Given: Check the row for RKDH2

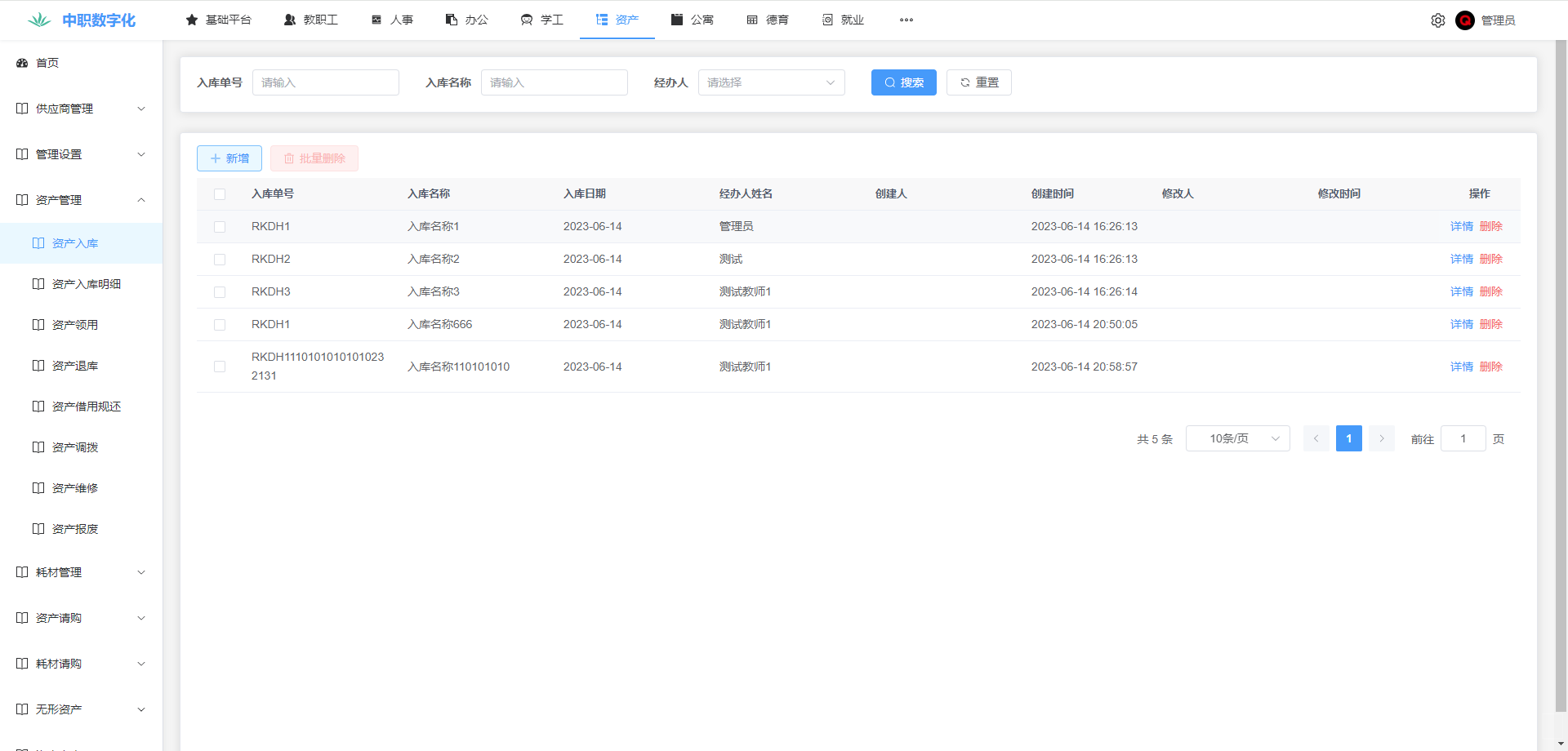Looking at the screenshot, I should tap(220, 260).
